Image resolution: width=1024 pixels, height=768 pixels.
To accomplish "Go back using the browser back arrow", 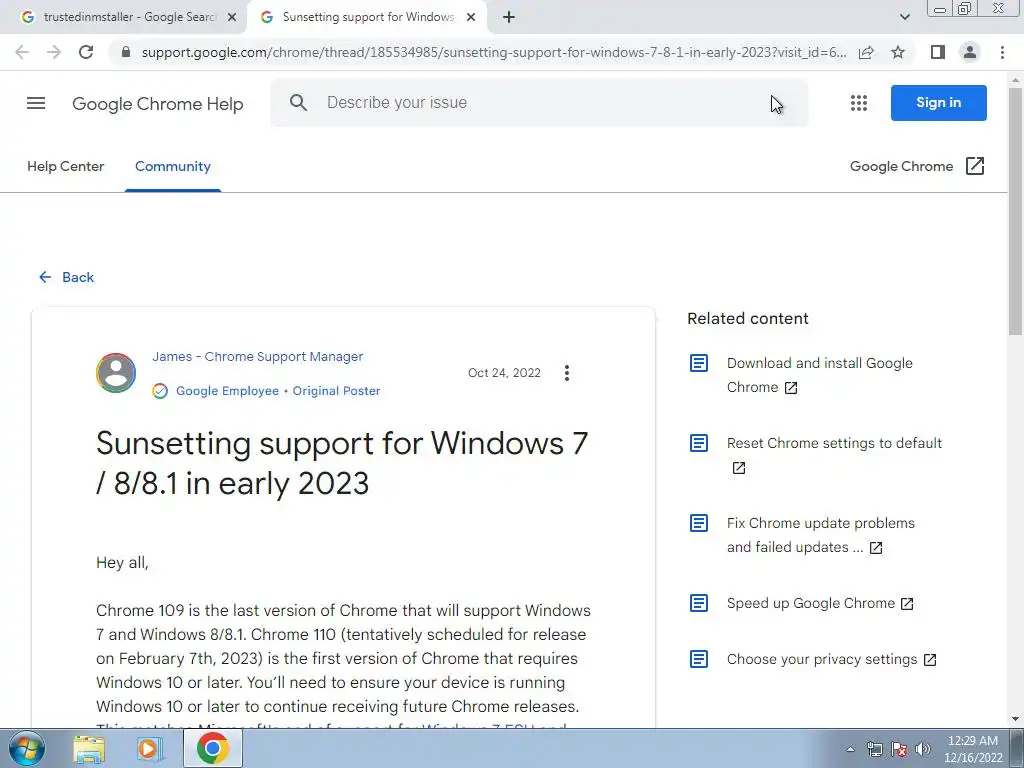I will tap(22, 52).
